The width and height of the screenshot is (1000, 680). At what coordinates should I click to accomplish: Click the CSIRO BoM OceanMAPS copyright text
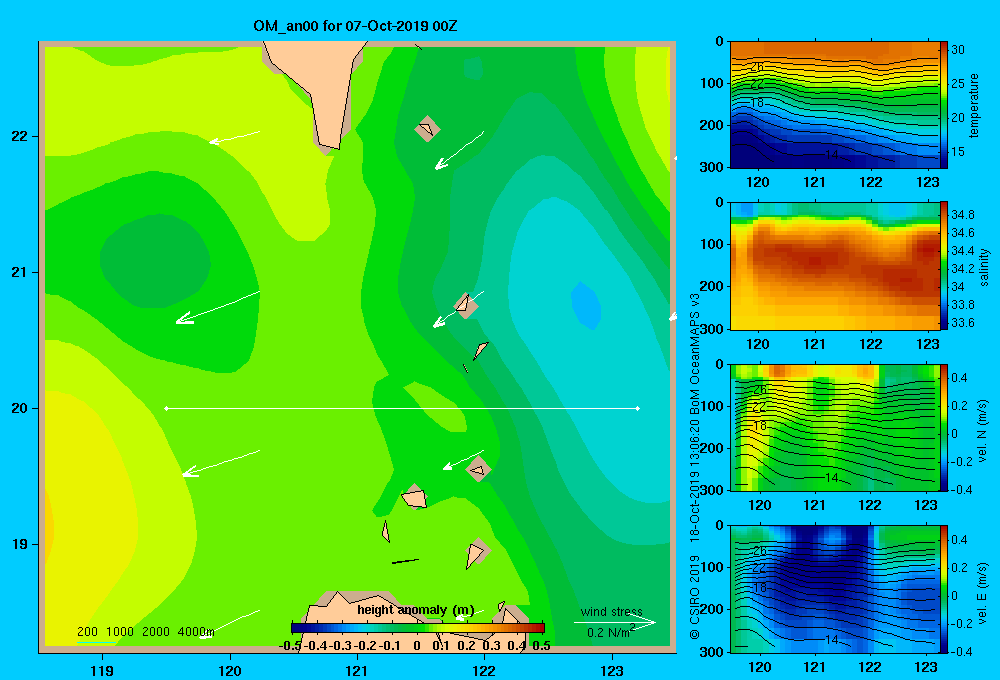pos(695,466)
